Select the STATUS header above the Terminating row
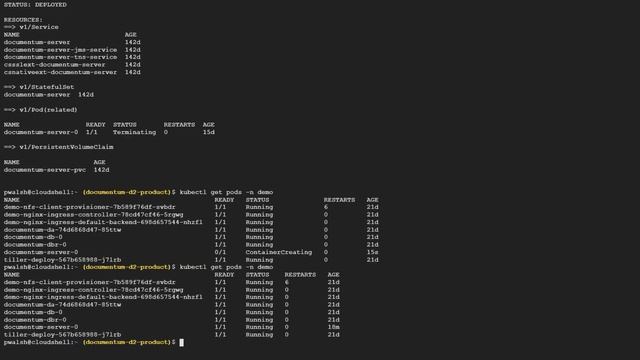640x360 pixels. click(x=124, y=124)
